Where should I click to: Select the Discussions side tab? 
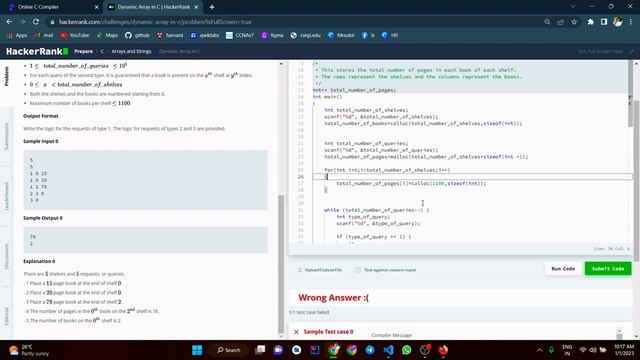7,256
